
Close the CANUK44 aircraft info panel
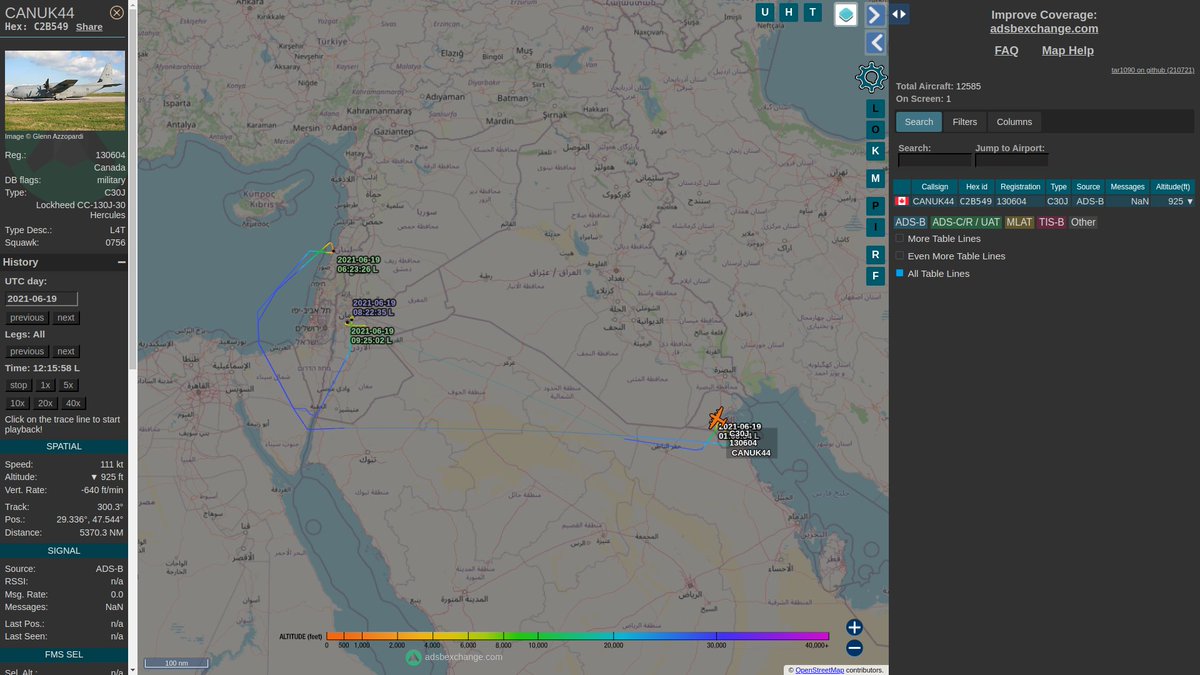117,12
